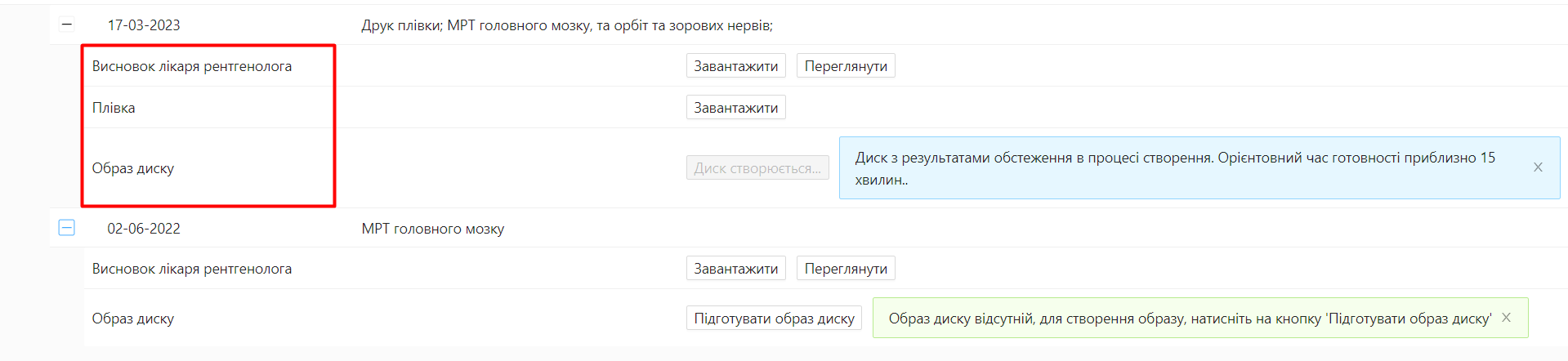Viewport: 1568px width, 361px height.
Task: Click 'Завантажити' in the Плівка row
Action: 735,108
